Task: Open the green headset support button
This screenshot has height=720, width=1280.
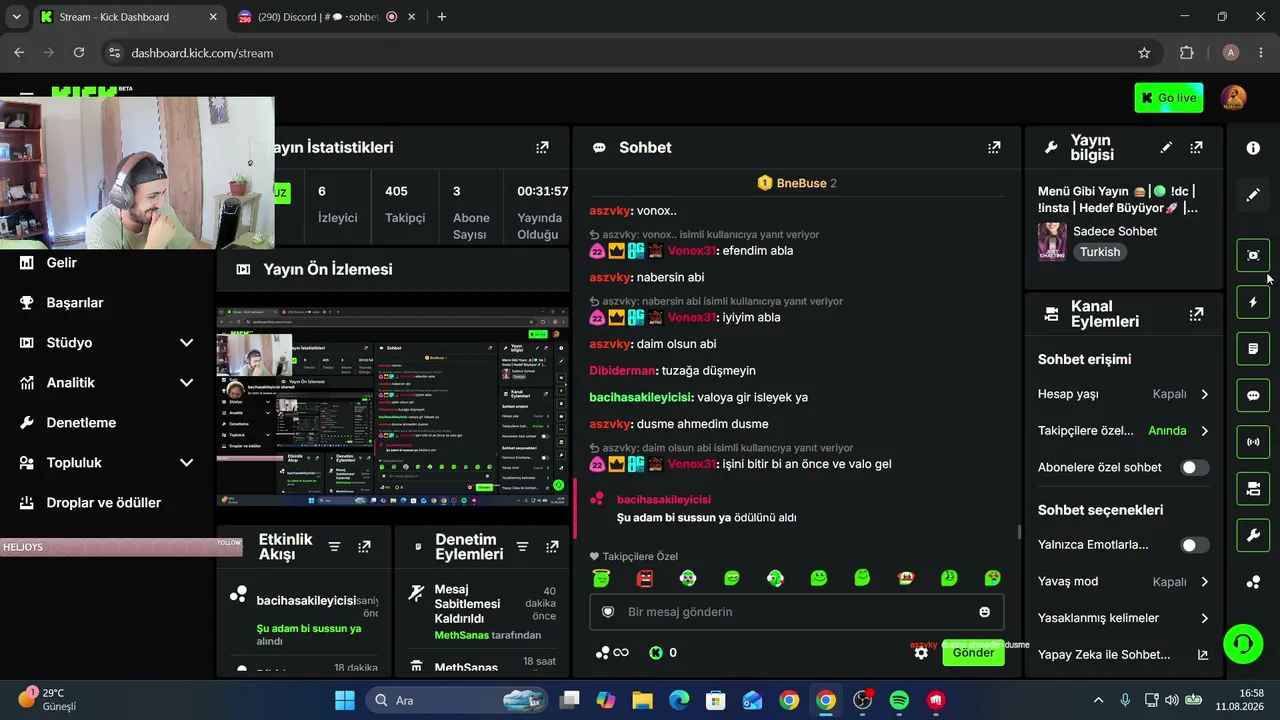Action: (x=1243, y=644)
